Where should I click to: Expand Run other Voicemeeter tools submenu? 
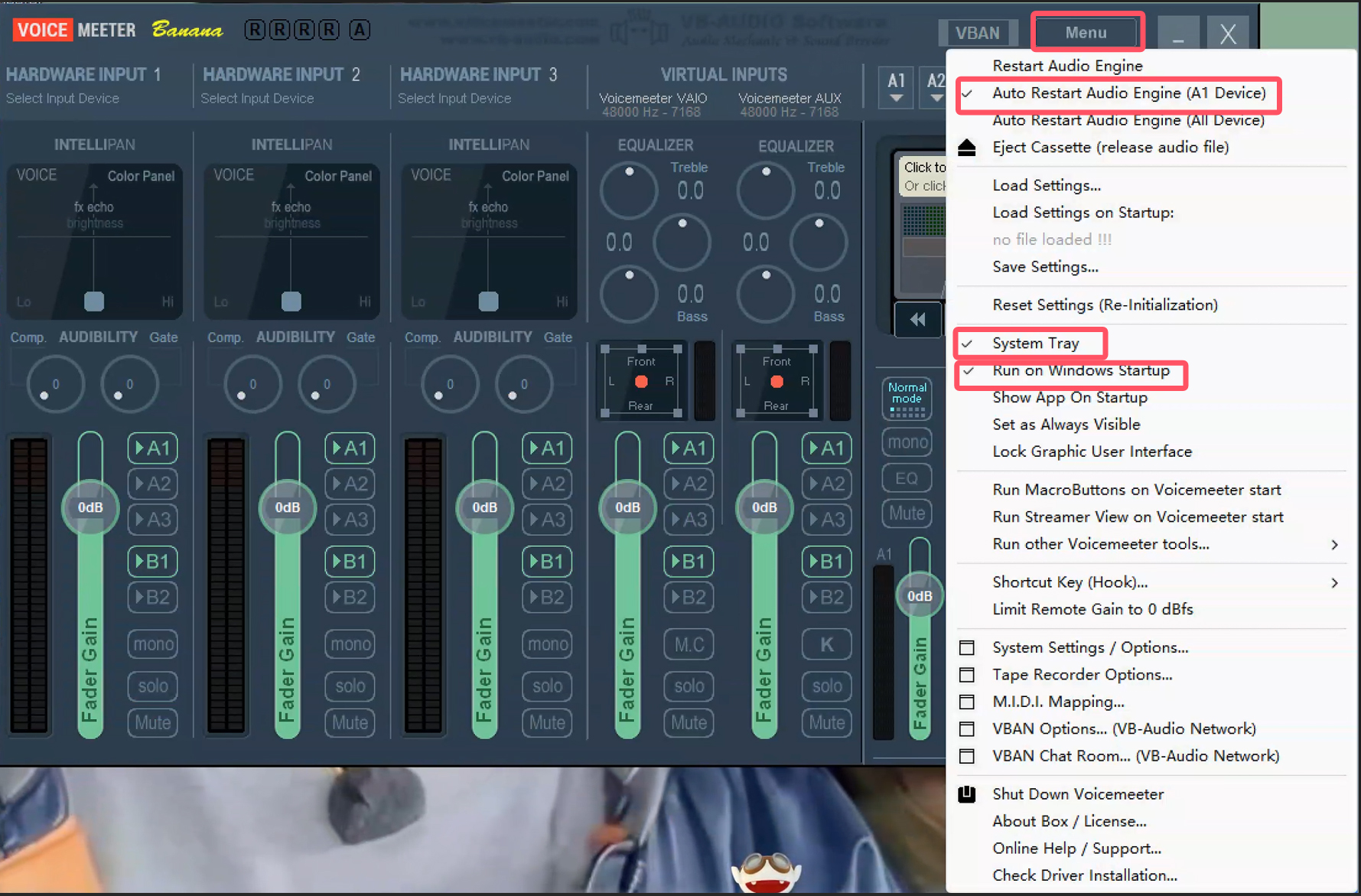(x=1151, y=545)
